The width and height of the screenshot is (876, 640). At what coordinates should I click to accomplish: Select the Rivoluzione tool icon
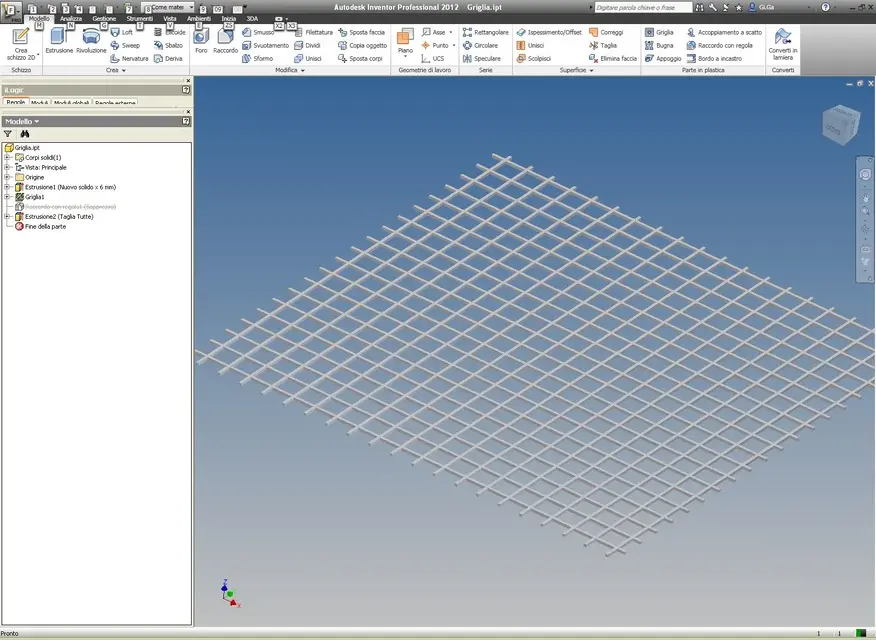91,37
